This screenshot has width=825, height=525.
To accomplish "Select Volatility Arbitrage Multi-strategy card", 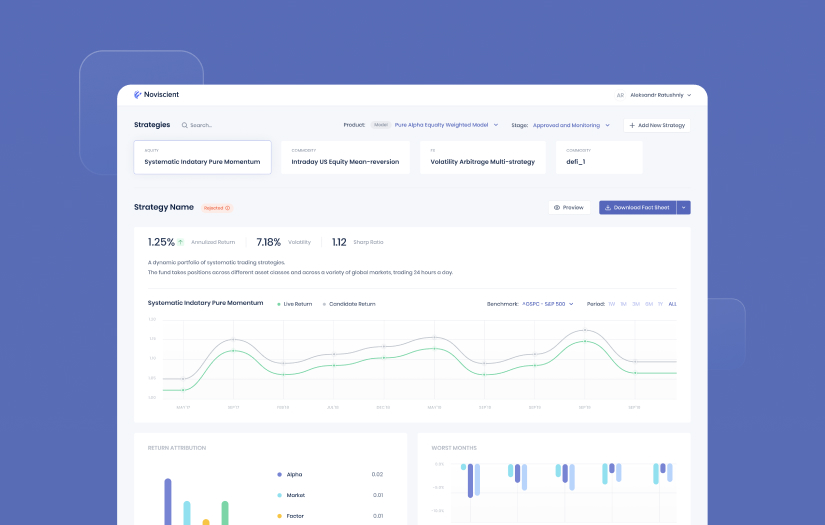I will [x=482, y=157].
